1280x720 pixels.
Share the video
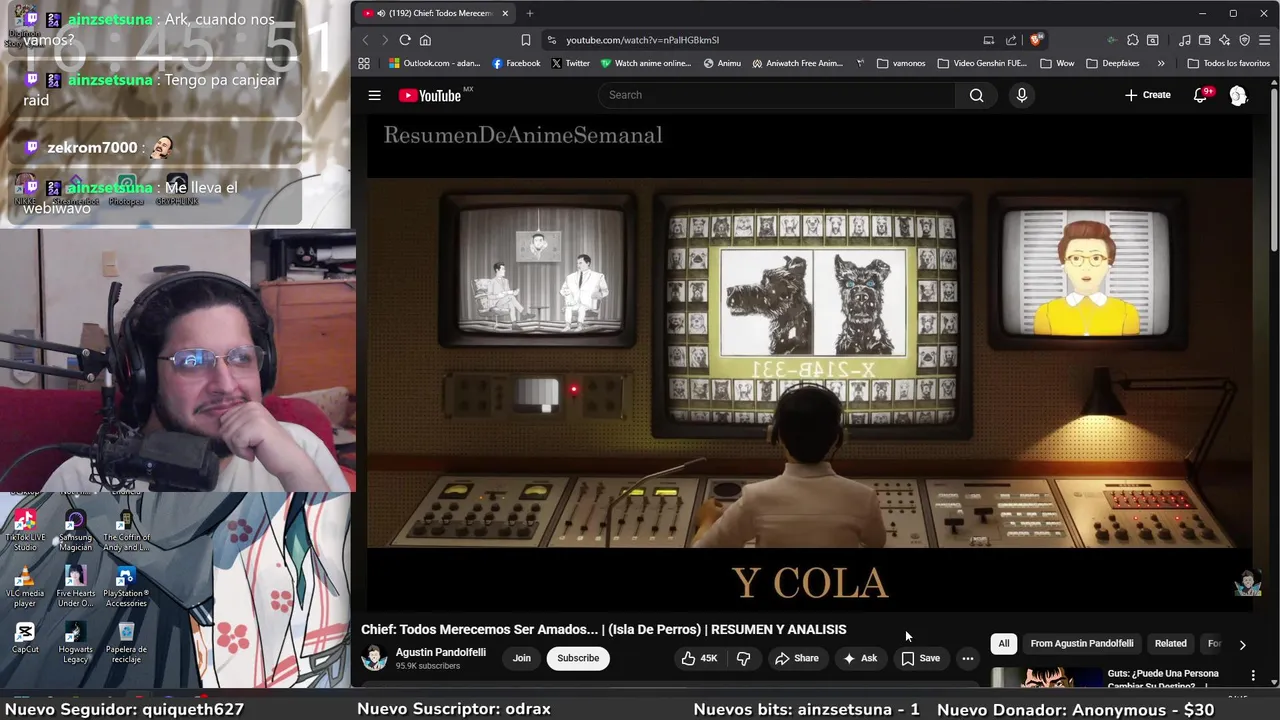tap(796, 658)
